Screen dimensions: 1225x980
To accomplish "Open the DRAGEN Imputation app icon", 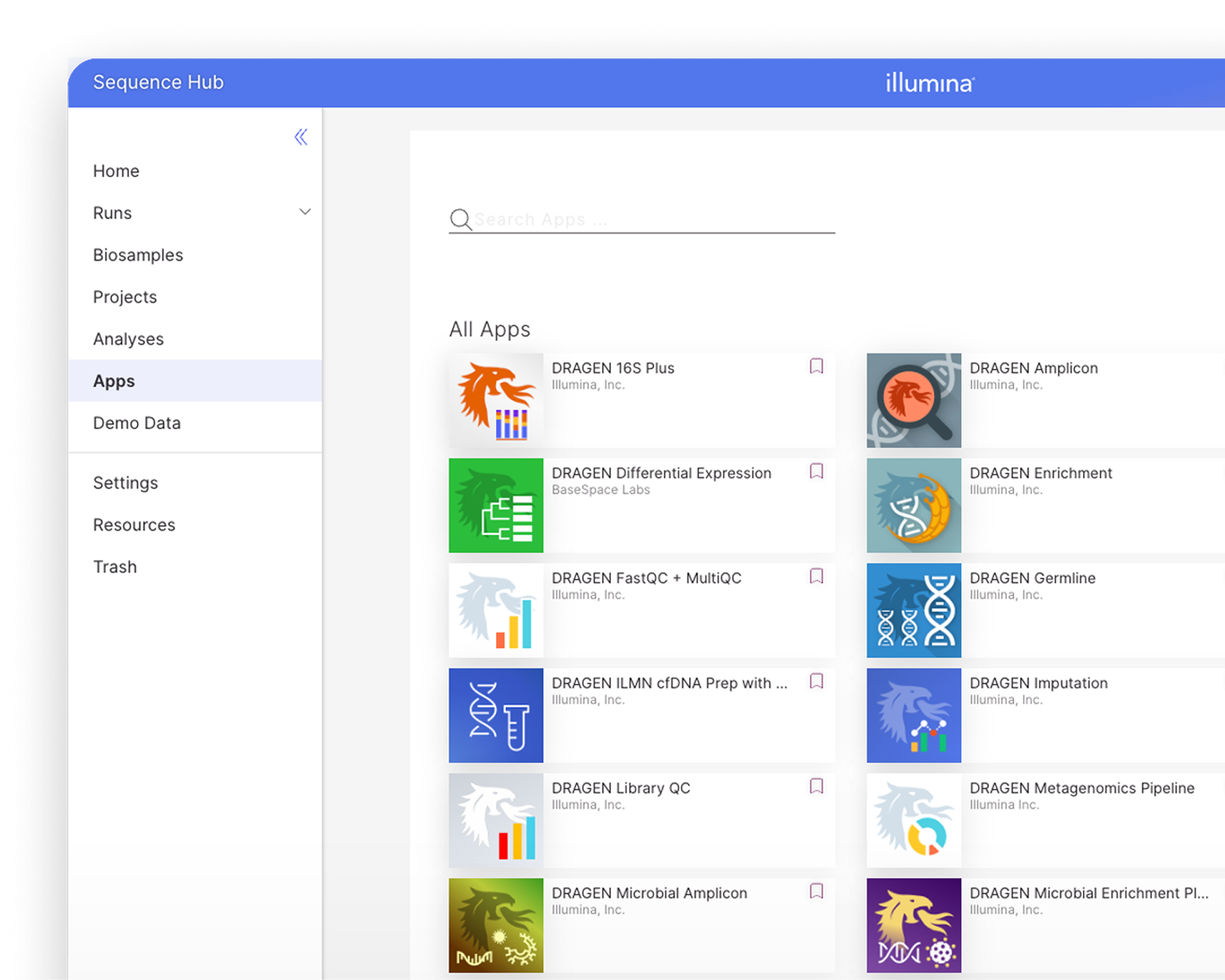I will 914,715.
